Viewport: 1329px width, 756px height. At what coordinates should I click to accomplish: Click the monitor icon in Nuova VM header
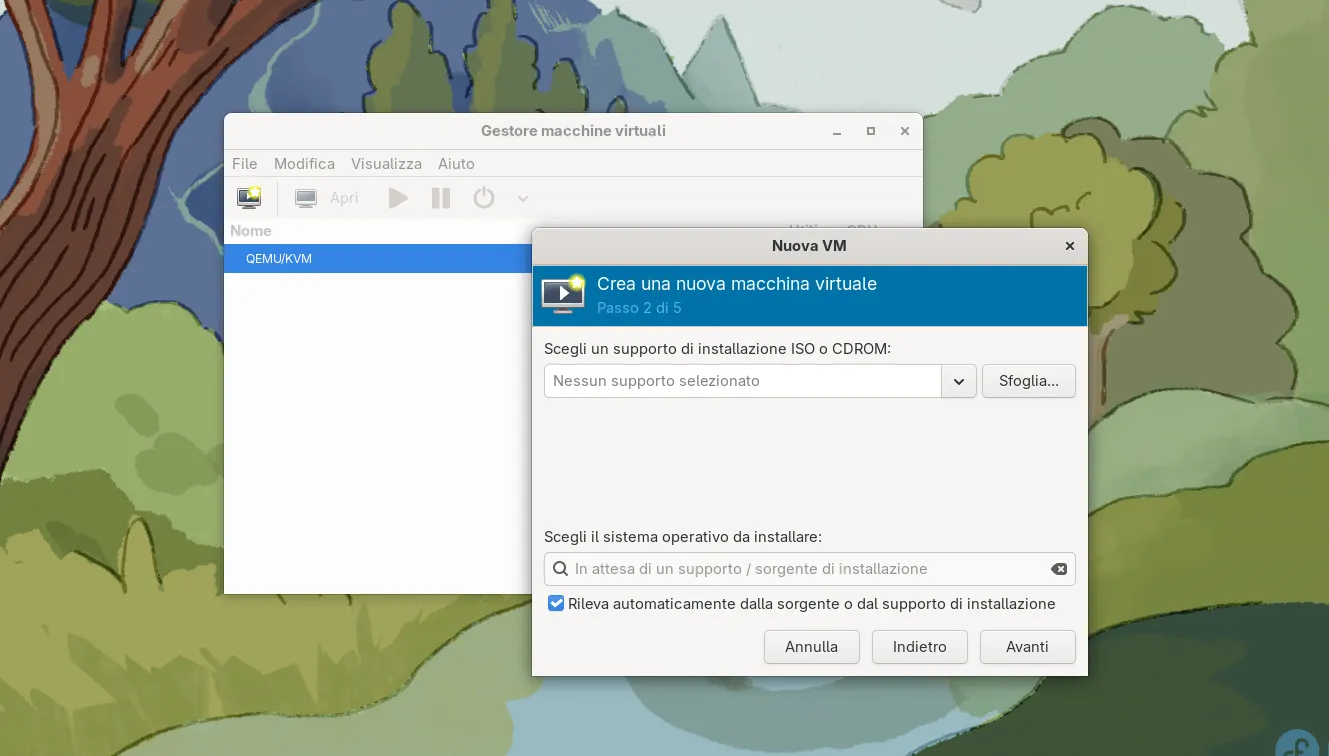point(563,294)
